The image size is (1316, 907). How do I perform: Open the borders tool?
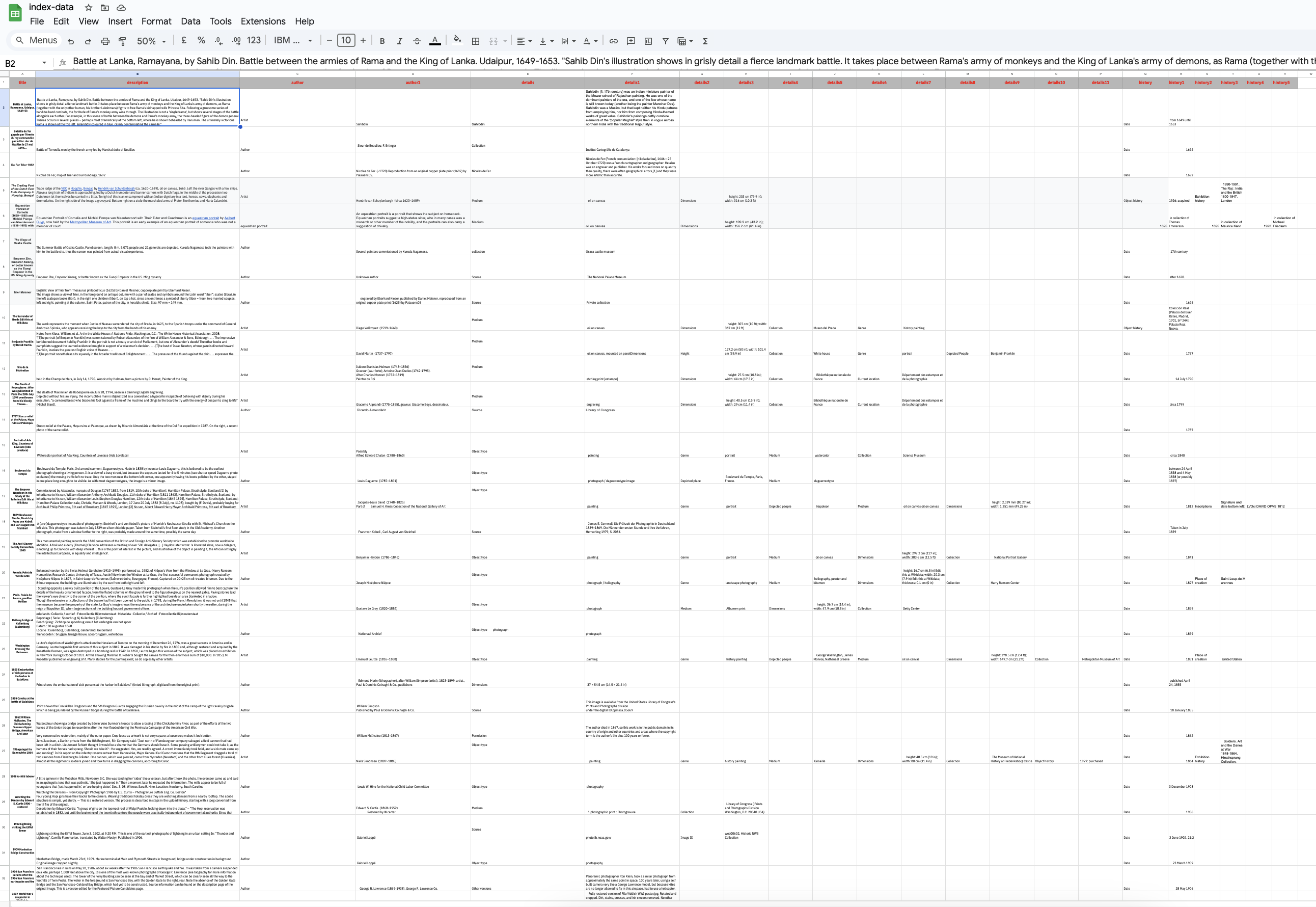tap(475, 41)
